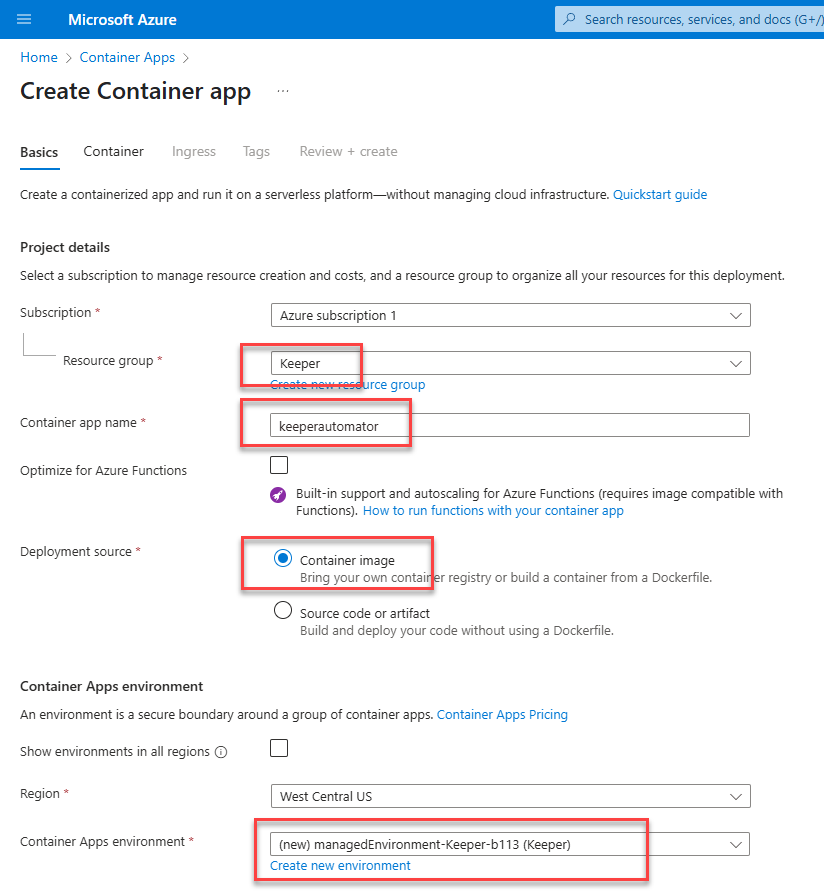Image resolution: width=824 pixels, height=893 pixels.
Task: Click the info icon next to Show environments
Action: [221, 752]
